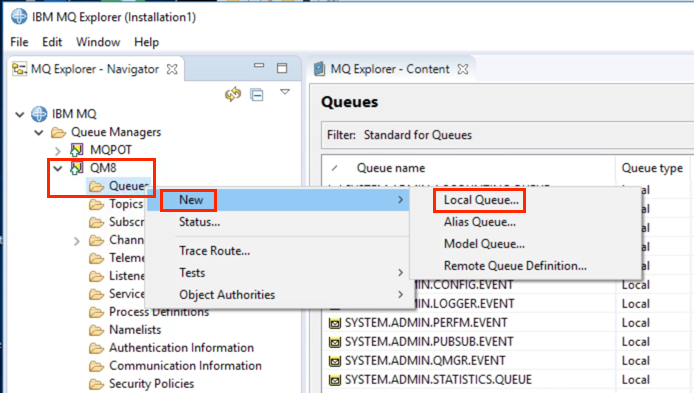Viewport: 694px width, 393px height.
Task: Collapse the Queue Managers folder
Action: 39,132
